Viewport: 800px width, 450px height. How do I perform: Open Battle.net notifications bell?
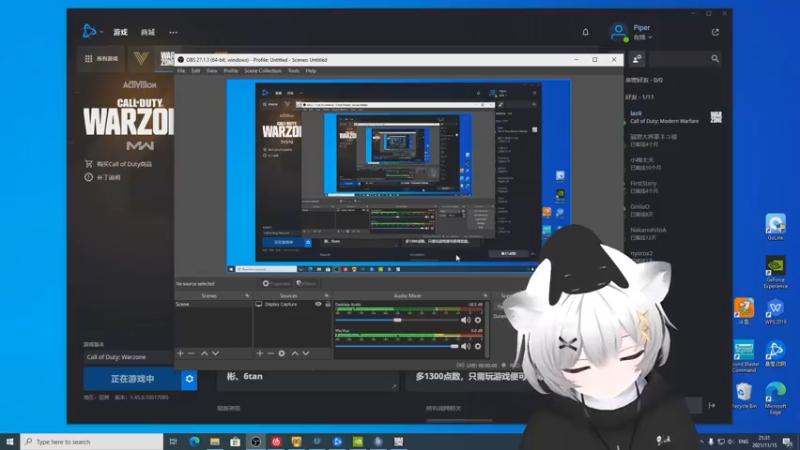point(585,32)
